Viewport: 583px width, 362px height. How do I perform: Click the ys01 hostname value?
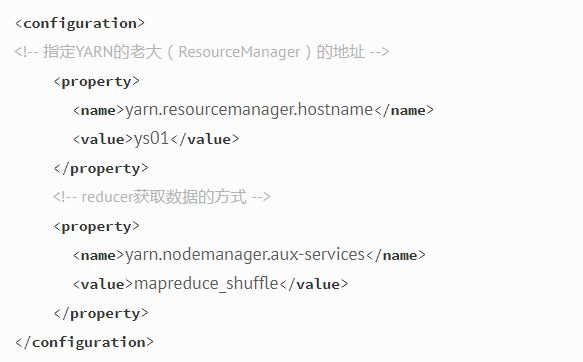pos(151,139)
